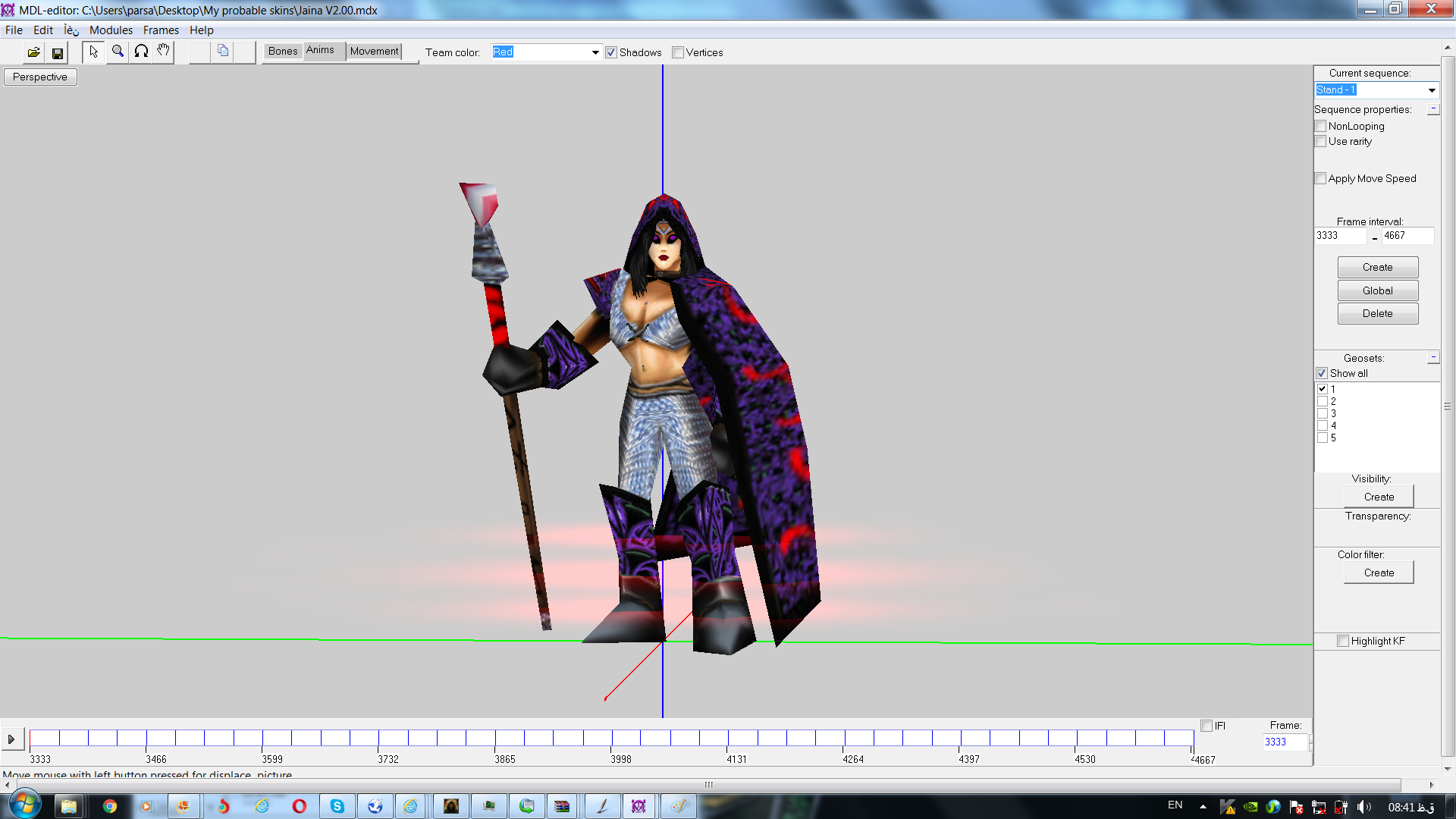Open the Edit menu
This screenshot has height=819, width=1456.
coord(43,30)
